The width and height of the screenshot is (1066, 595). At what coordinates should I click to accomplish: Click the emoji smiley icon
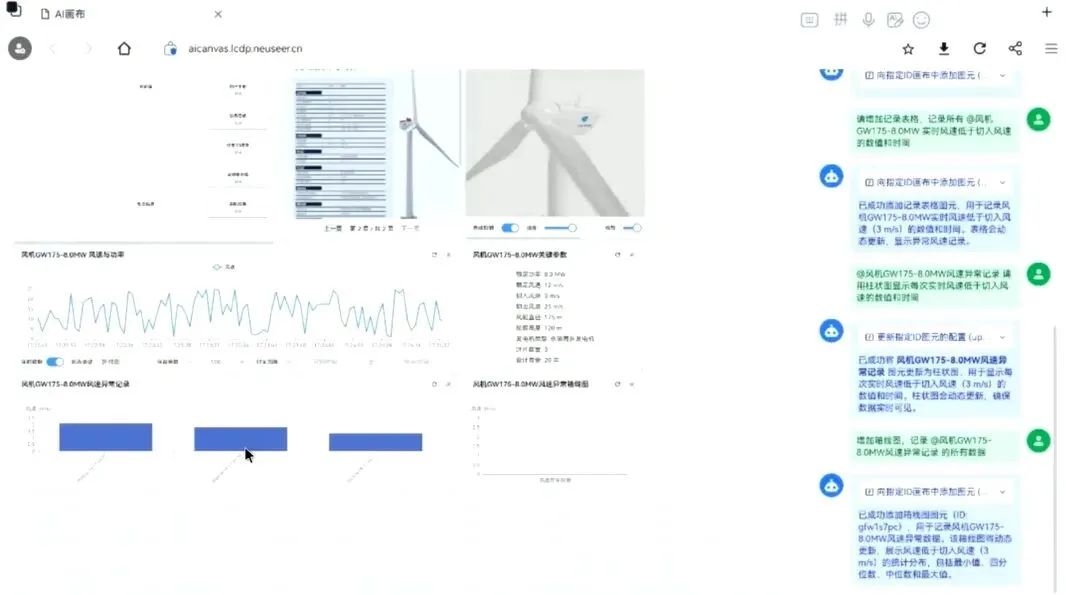point(921,20)
